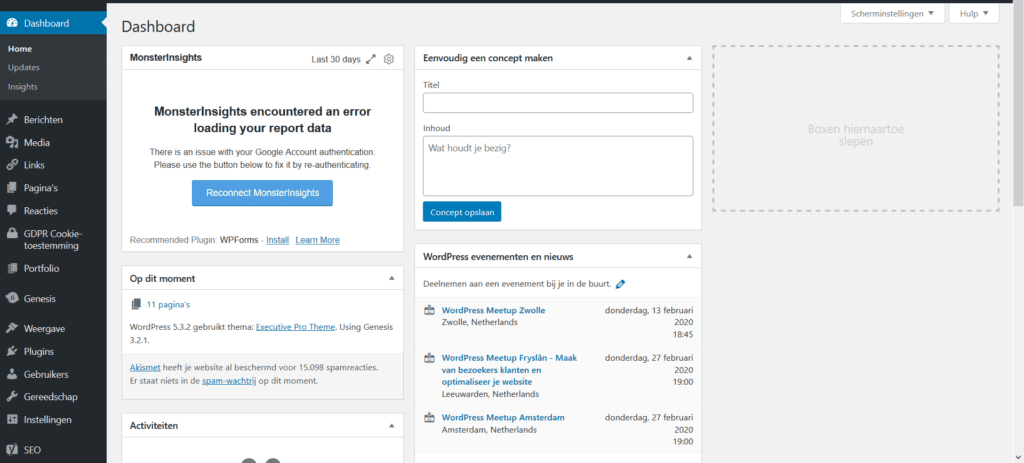
Task: Open the 11 pagina's link
Action: click(x=168, y=304)
